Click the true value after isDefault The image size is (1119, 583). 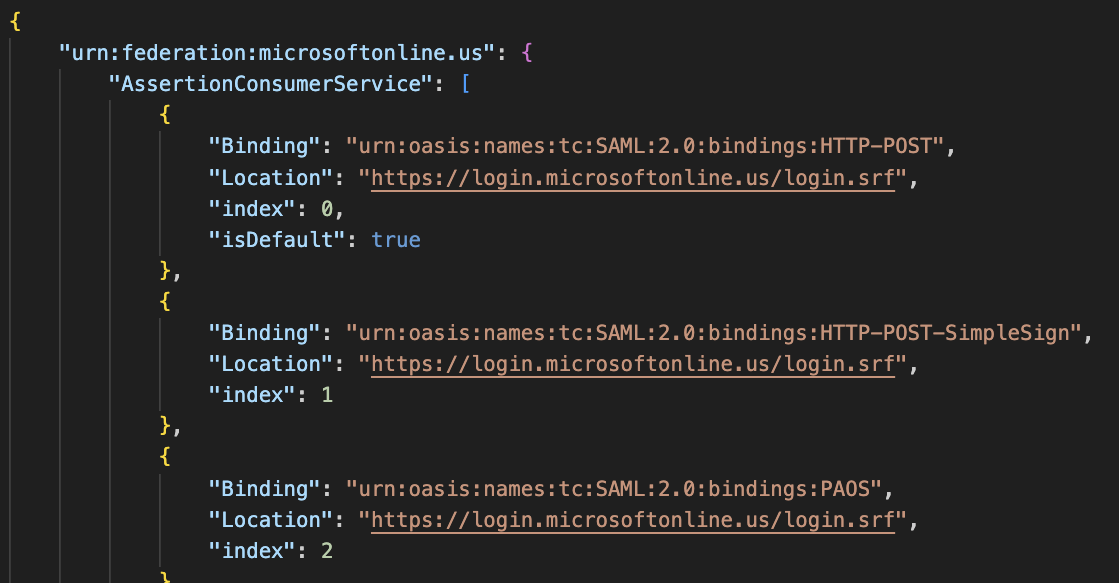396,240
